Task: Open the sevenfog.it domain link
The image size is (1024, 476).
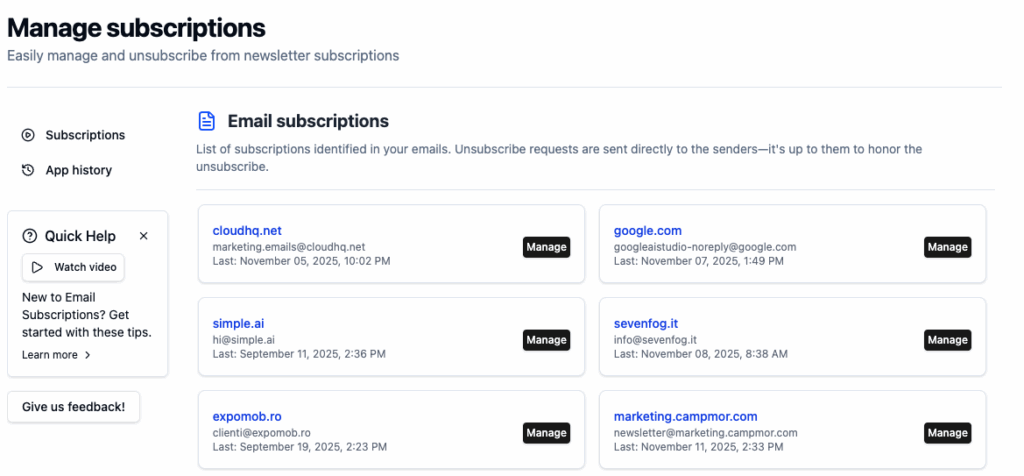Action: click(x=646, y=324)
